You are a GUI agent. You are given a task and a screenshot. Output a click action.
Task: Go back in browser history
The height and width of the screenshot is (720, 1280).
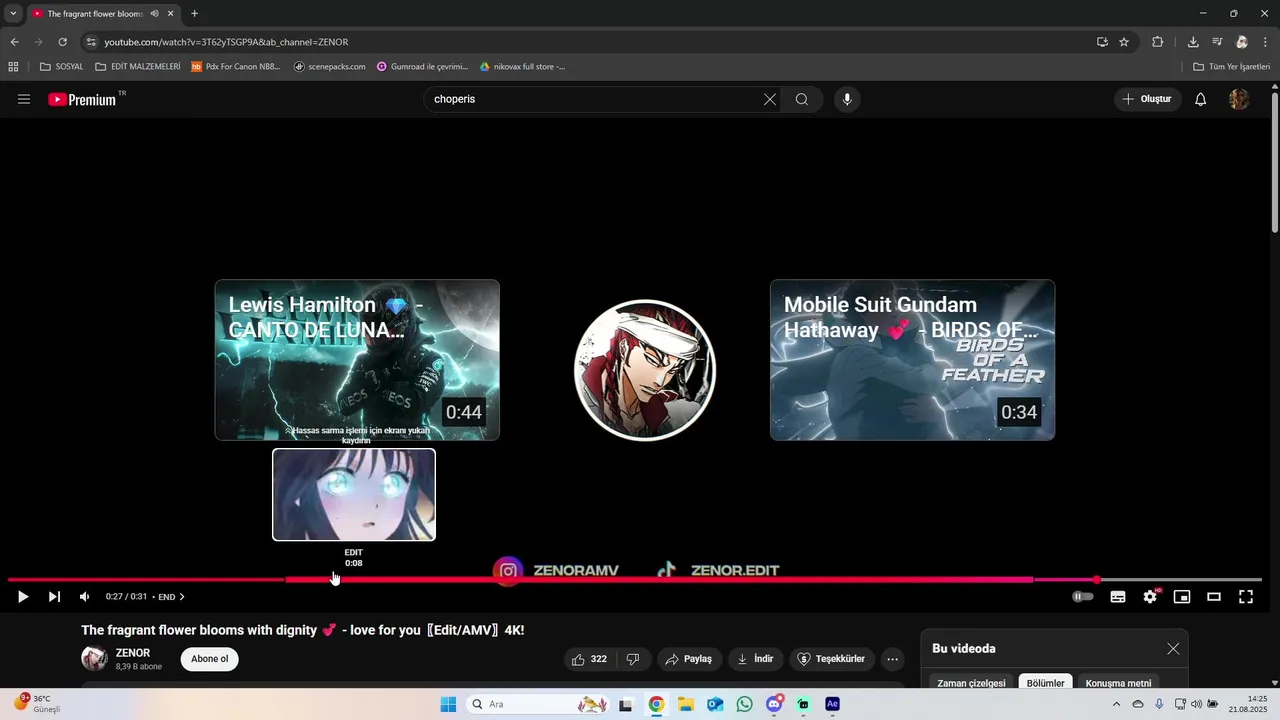click(14, 42)
